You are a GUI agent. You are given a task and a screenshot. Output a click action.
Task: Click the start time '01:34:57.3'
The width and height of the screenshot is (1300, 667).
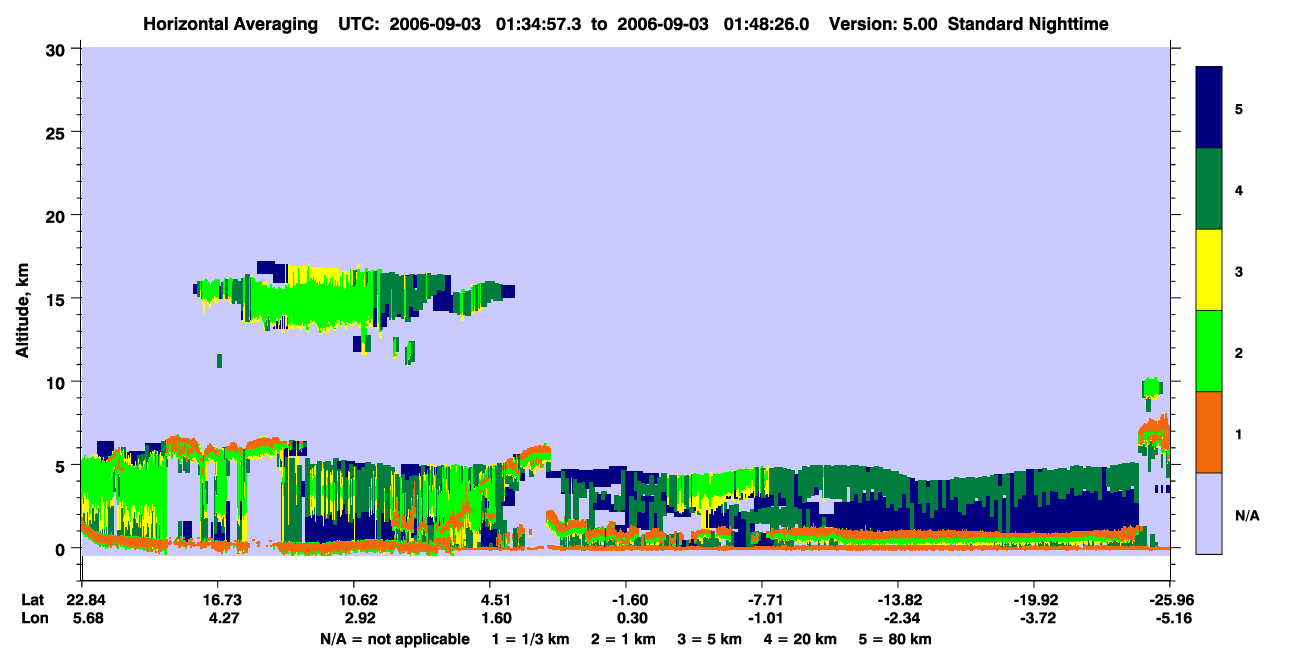coord(540,23)
